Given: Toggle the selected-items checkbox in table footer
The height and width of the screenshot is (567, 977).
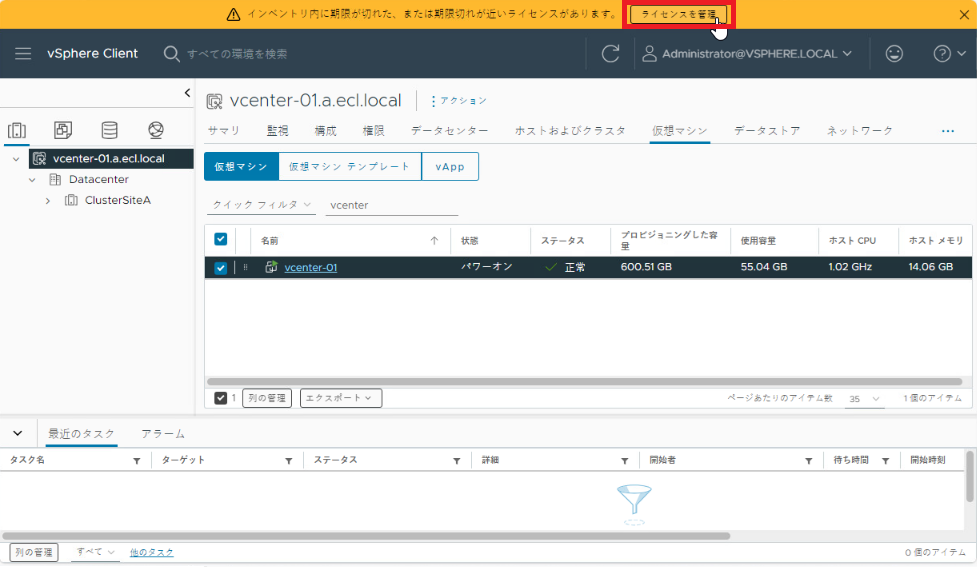Looking at the screenshot, I should [221, 398].
